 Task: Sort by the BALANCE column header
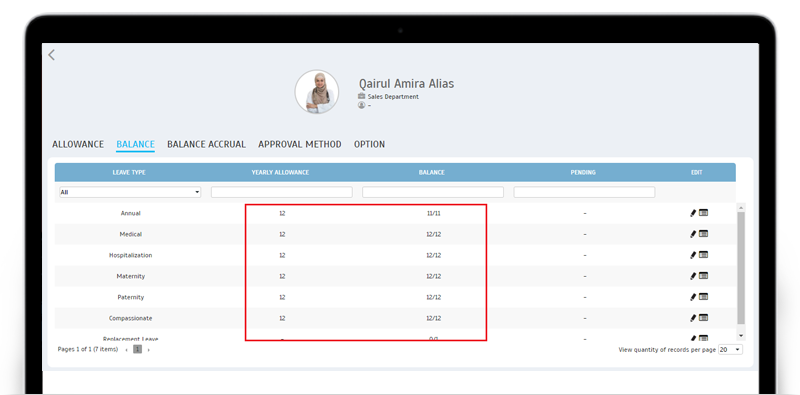(432, 172)
